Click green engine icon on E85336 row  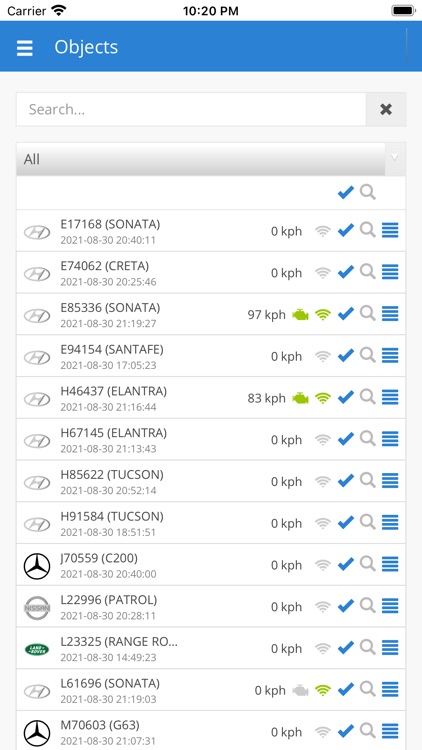tap(300, 315)
